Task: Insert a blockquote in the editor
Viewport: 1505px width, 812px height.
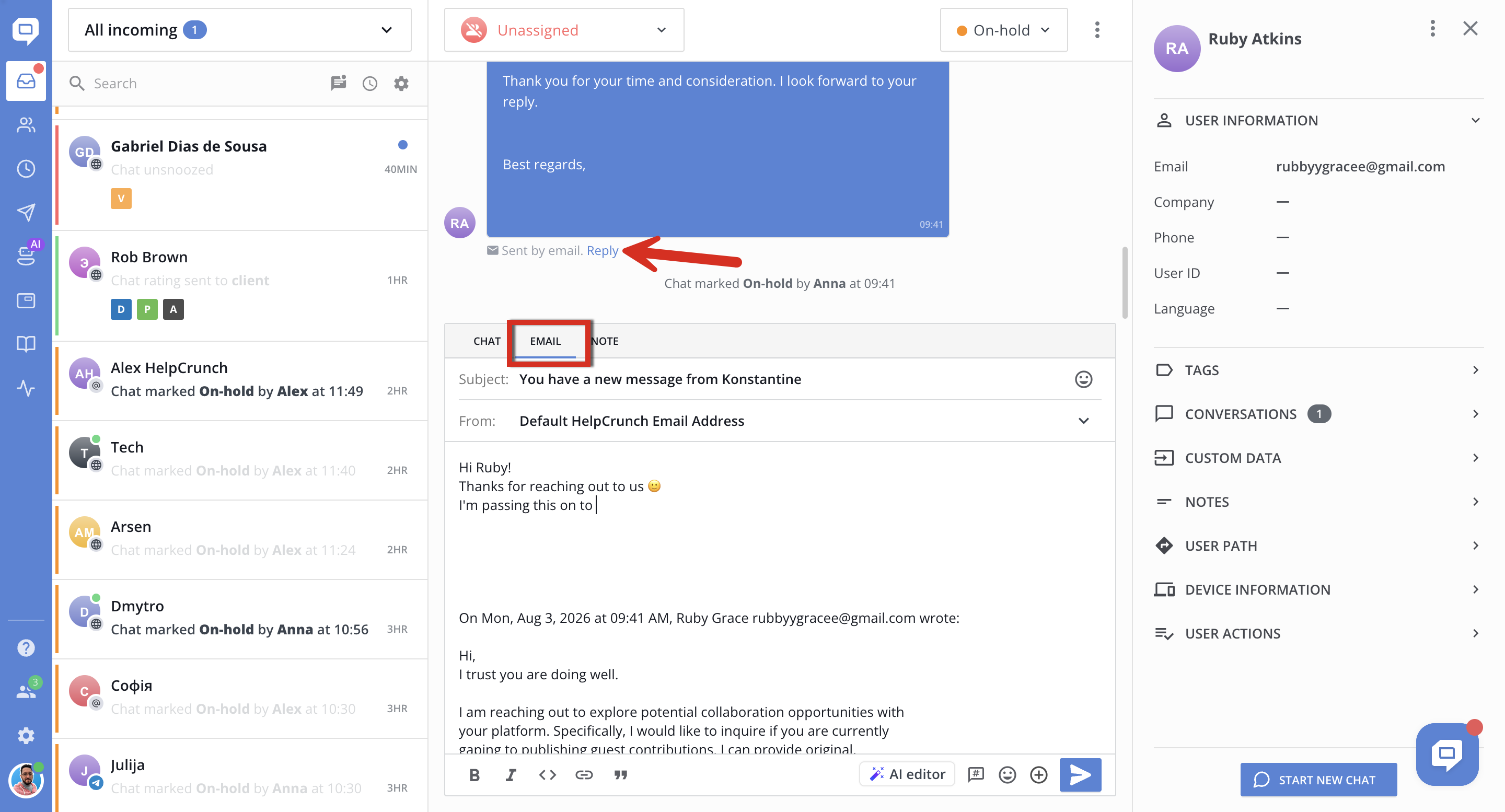Action: click(x=620, y=774)
